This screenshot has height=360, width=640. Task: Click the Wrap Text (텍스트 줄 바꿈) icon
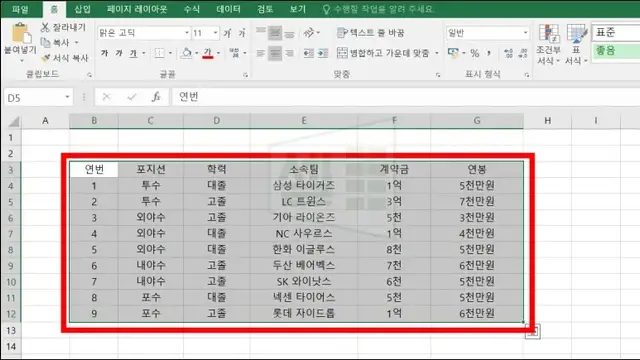342,32
